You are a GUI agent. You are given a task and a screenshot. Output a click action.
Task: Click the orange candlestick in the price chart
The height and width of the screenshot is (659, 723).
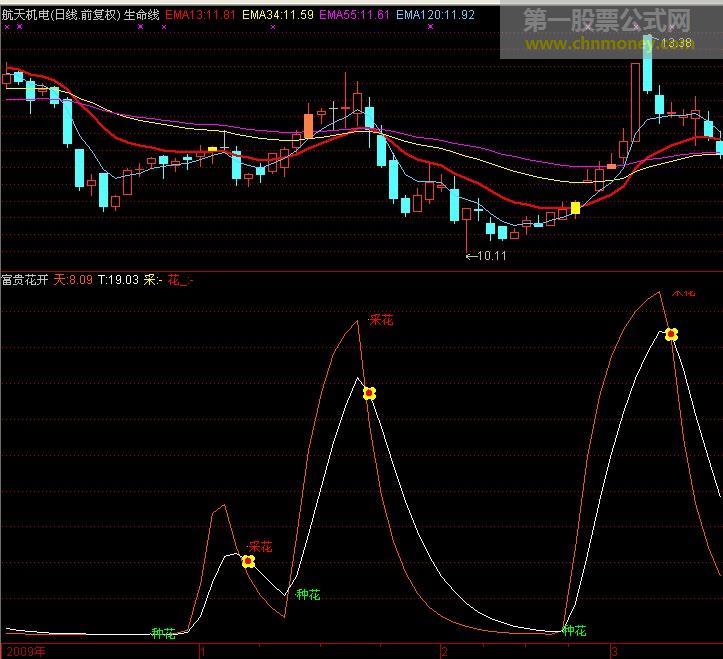point(308,125)
